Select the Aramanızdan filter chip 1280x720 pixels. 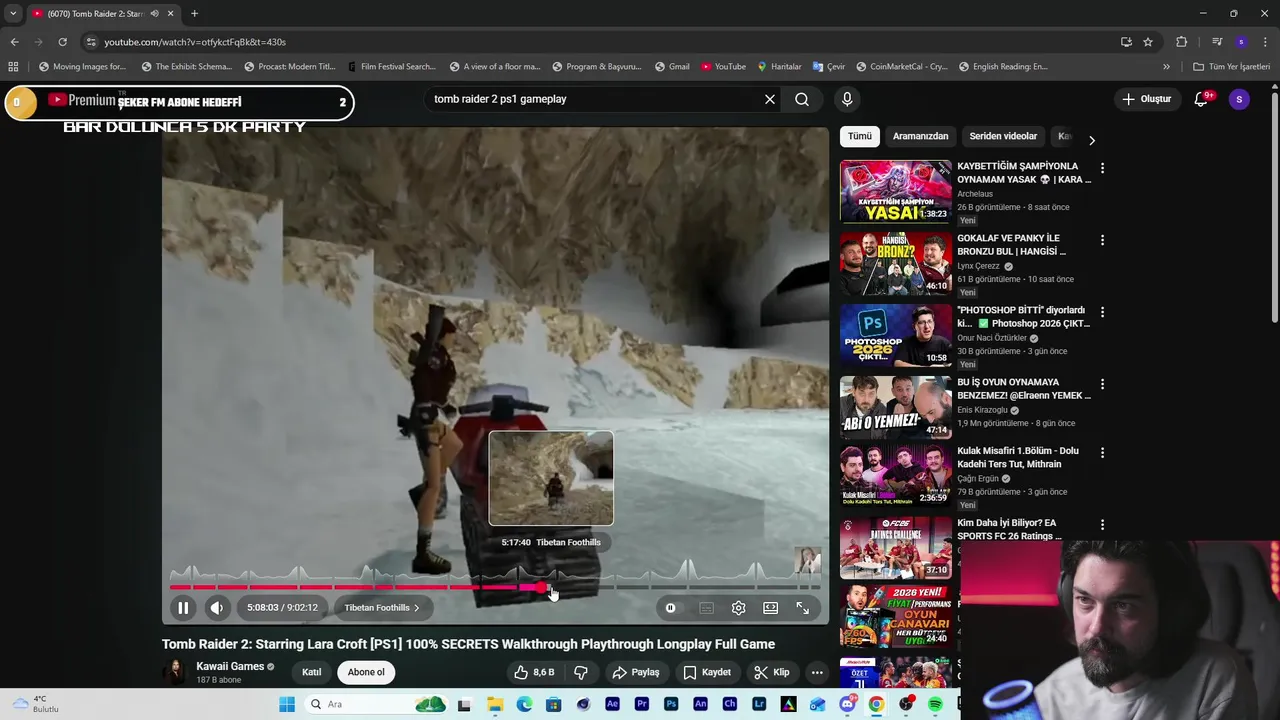[x=920, y=136]
